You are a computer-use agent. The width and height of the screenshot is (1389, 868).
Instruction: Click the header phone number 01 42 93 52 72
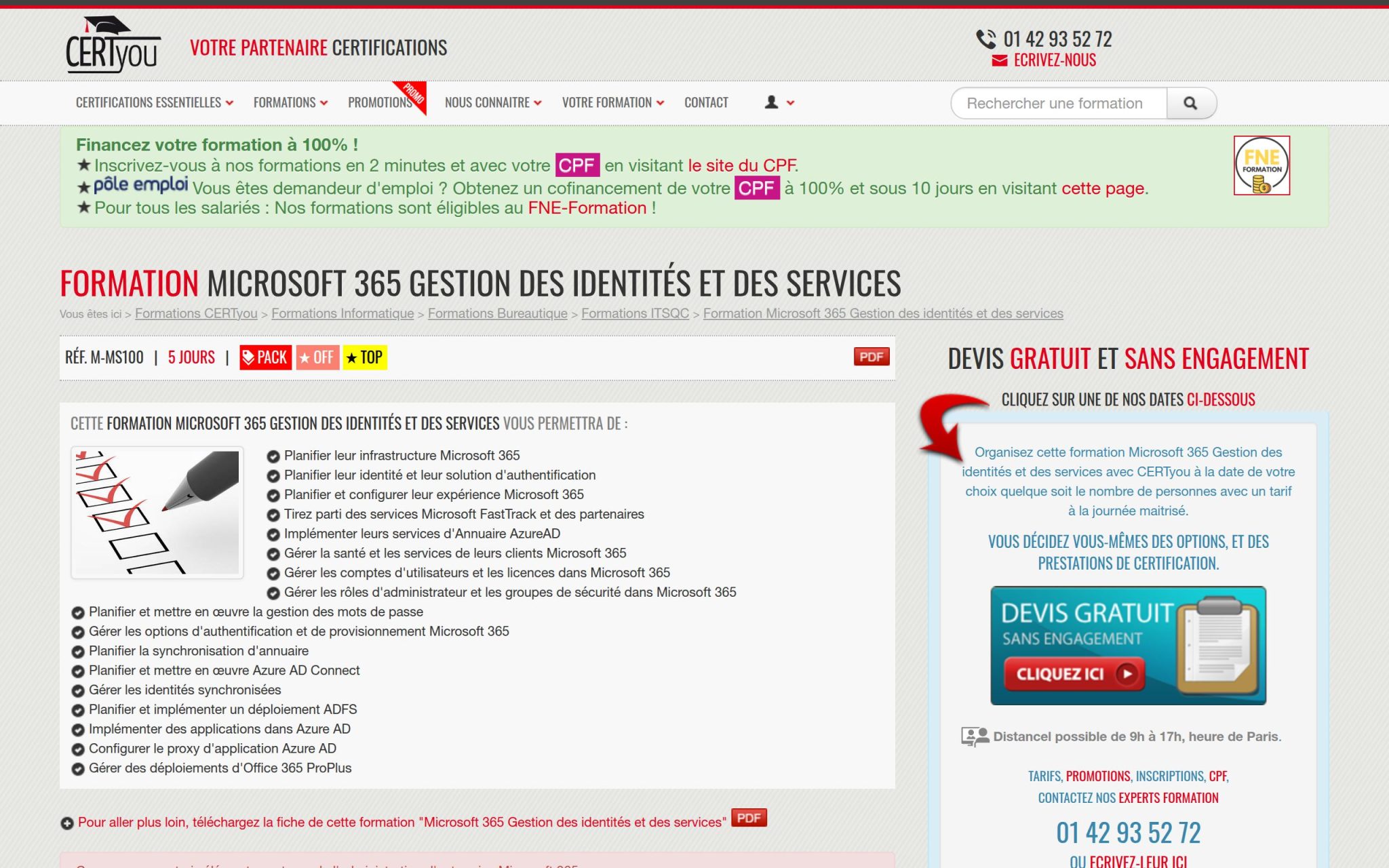[x=1057, y=39]
